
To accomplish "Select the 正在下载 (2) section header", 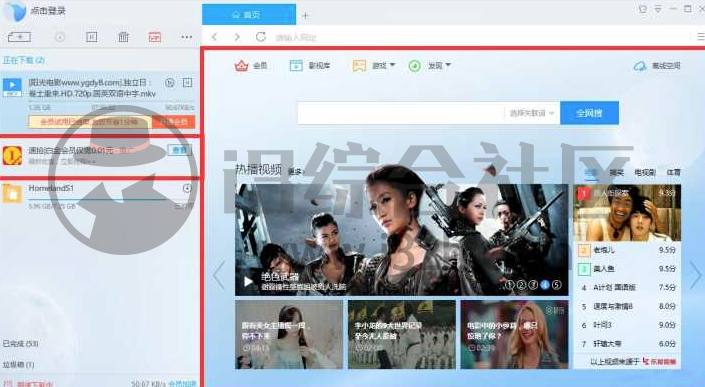I will [24, 60].
